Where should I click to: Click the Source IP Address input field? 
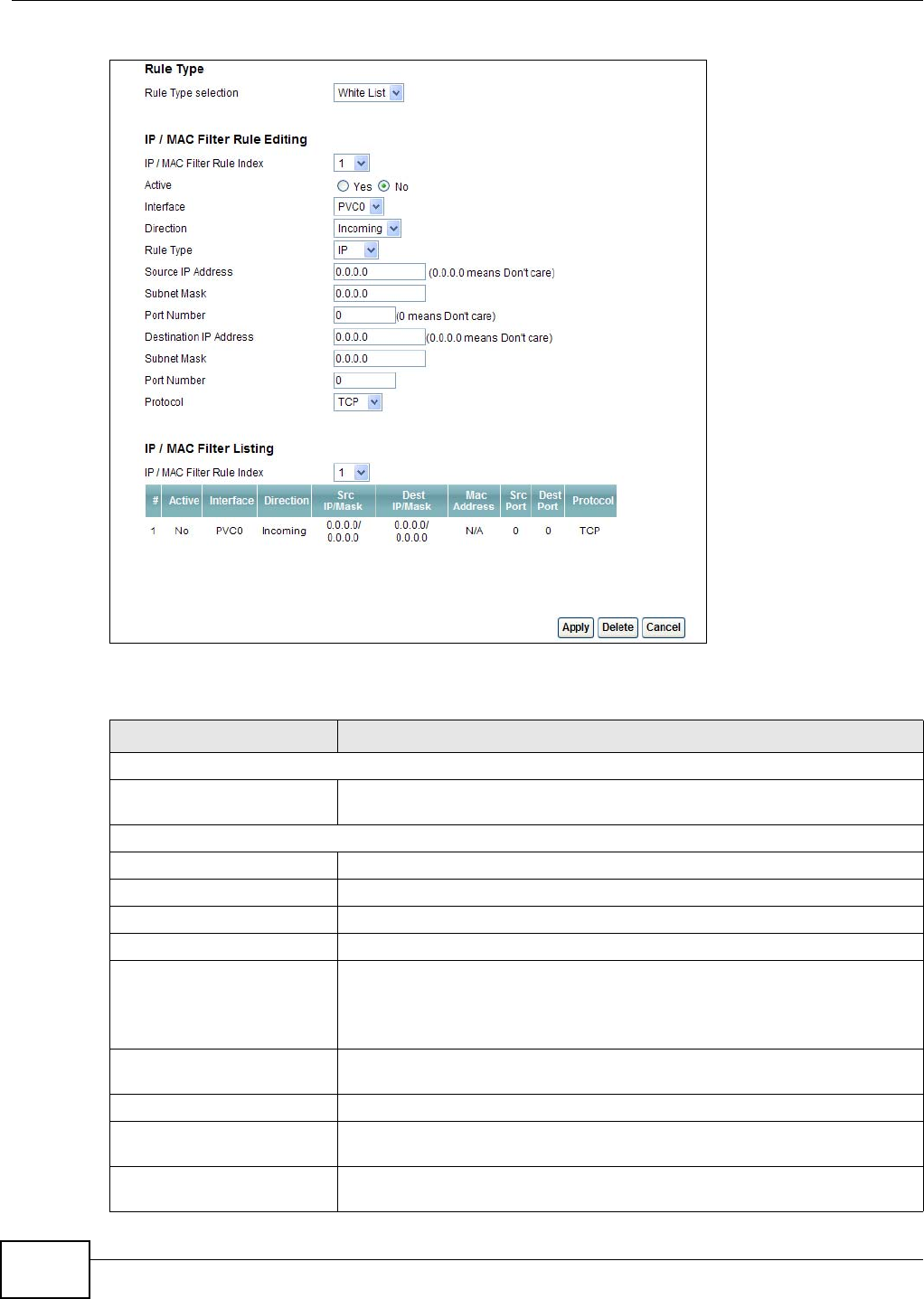380,272
